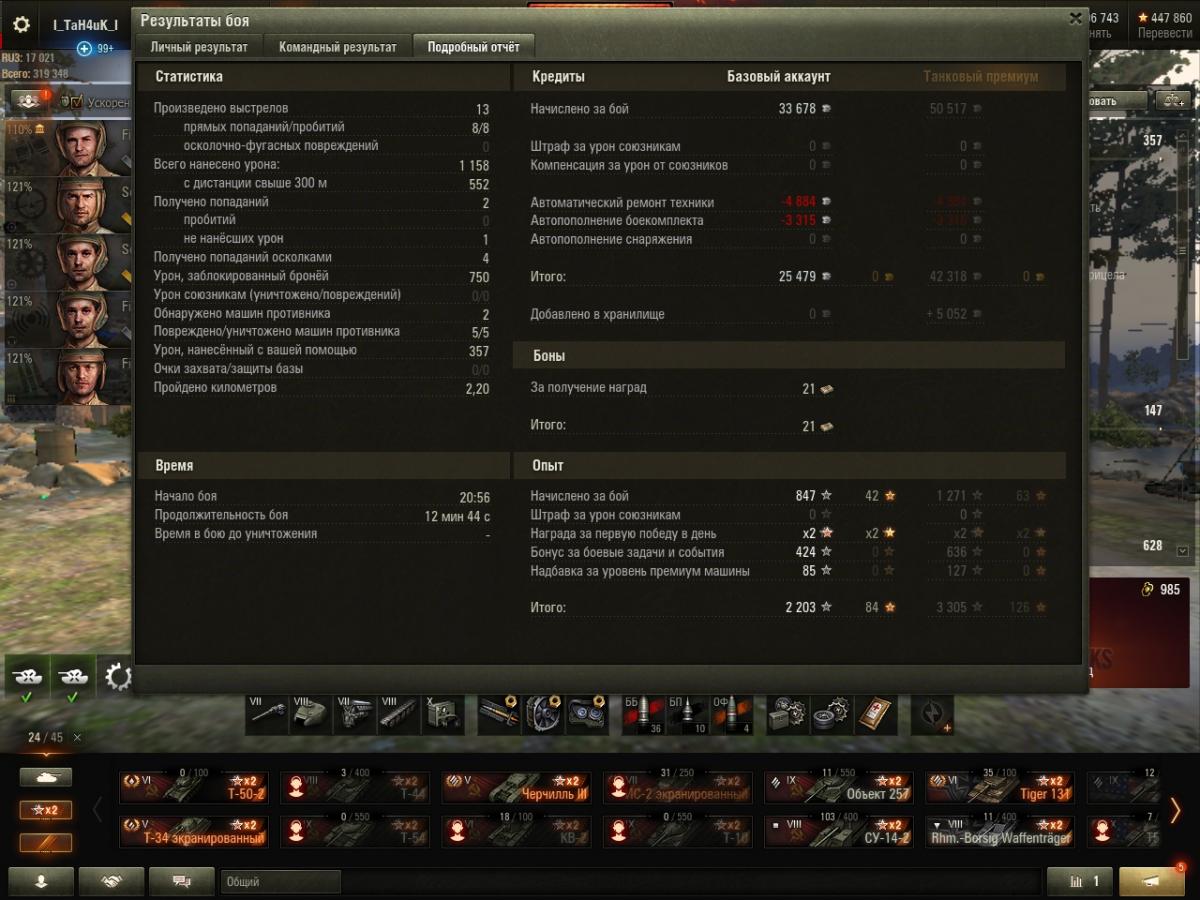Open the gun rammer equipment slot
The height and width of the screenshot is (900, 1200).
pos(498,715)
